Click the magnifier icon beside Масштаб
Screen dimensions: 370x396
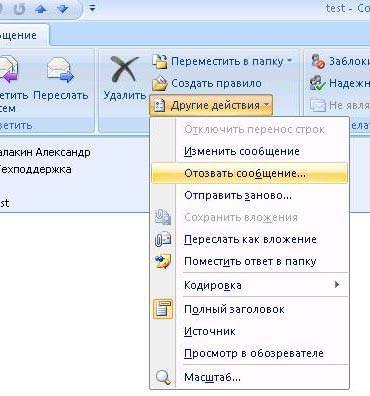point(163,378)
